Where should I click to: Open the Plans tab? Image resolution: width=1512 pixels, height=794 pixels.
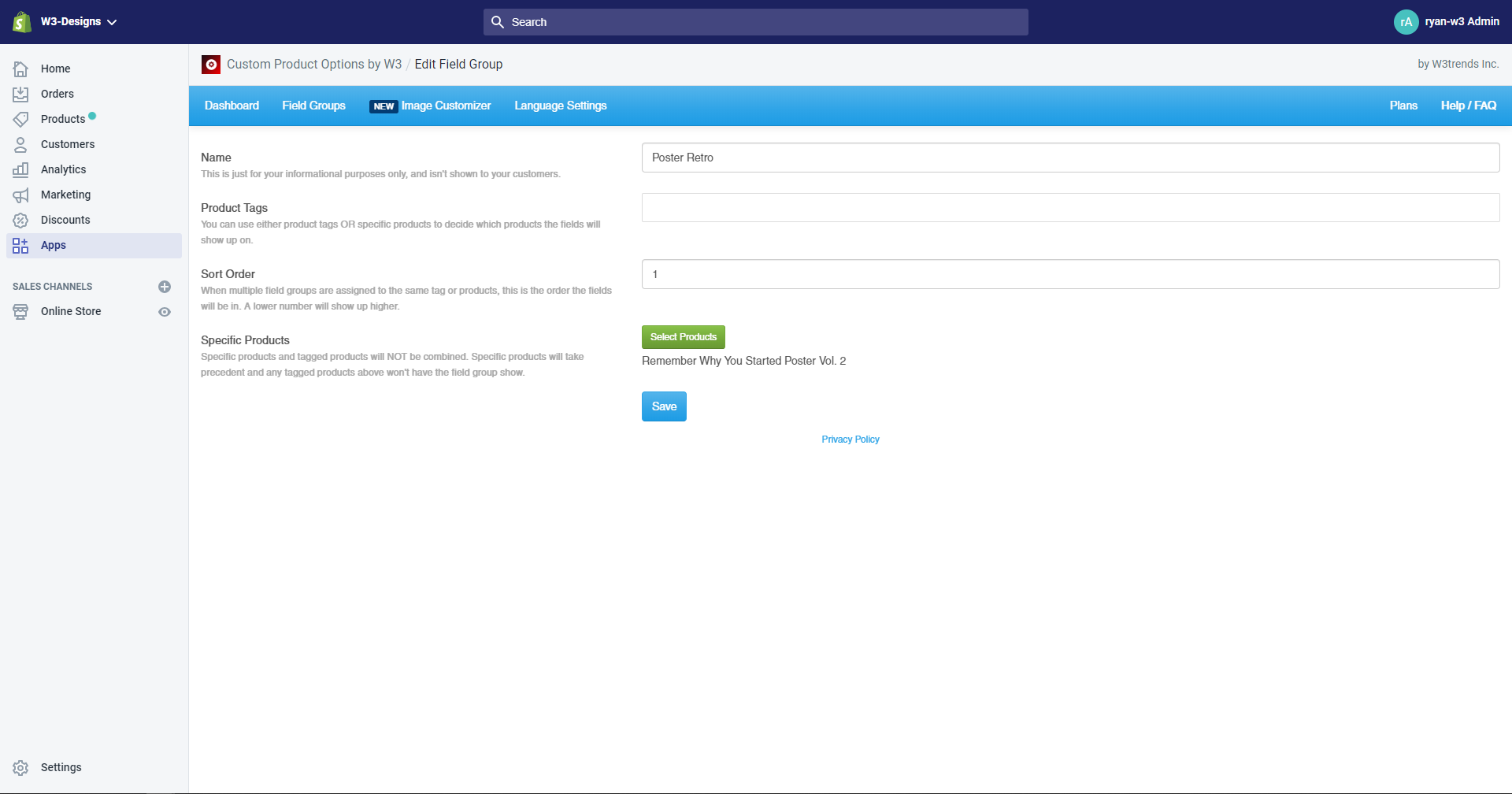coord(1403,106)
